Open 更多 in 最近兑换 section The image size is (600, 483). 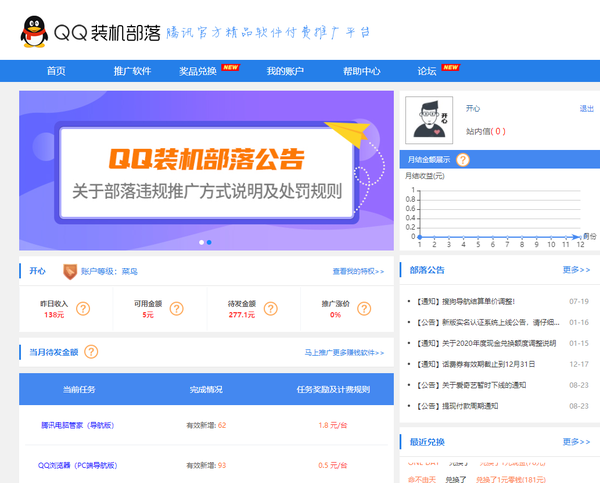[576, 442]
